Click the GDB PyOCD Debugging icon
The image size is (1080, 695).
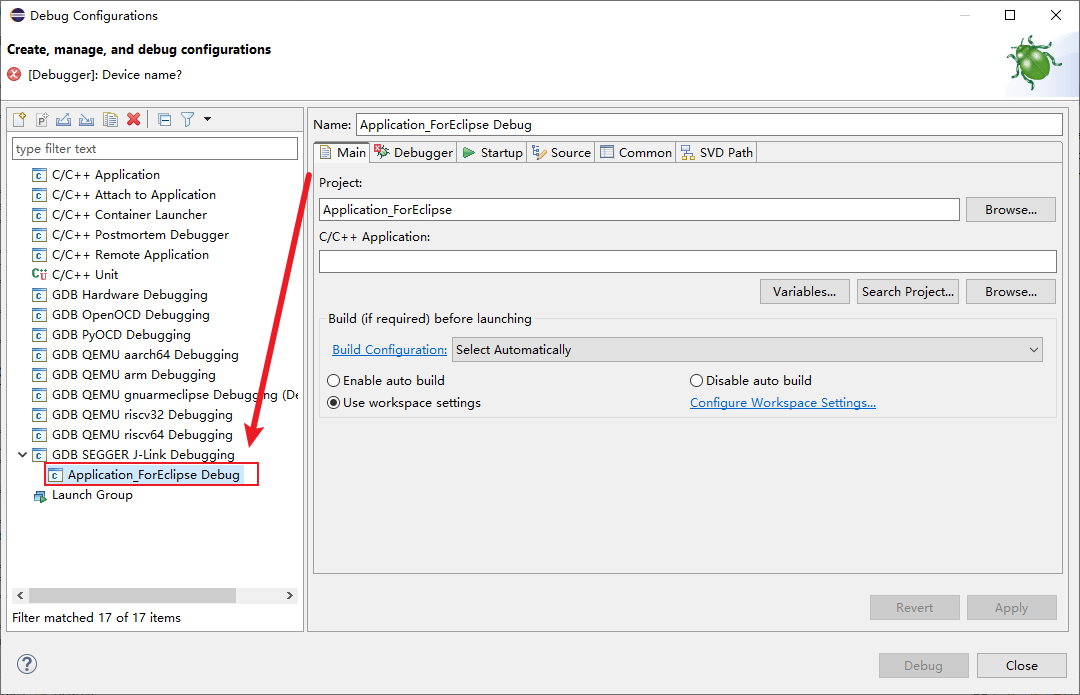tap(39, 335)
